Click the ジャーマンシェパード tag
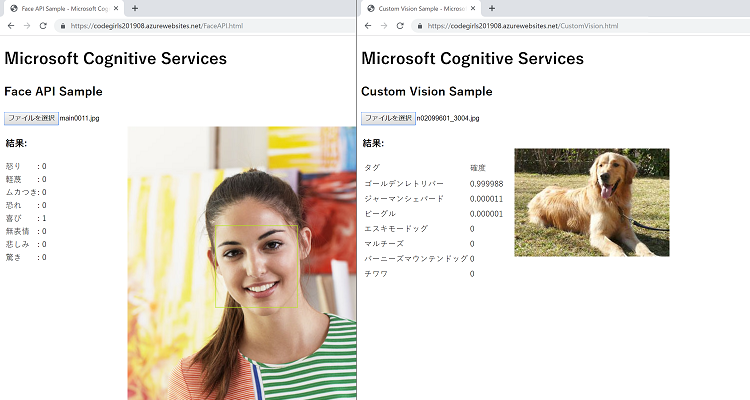The height and width of the screenshot is (400, 750). 404,199
